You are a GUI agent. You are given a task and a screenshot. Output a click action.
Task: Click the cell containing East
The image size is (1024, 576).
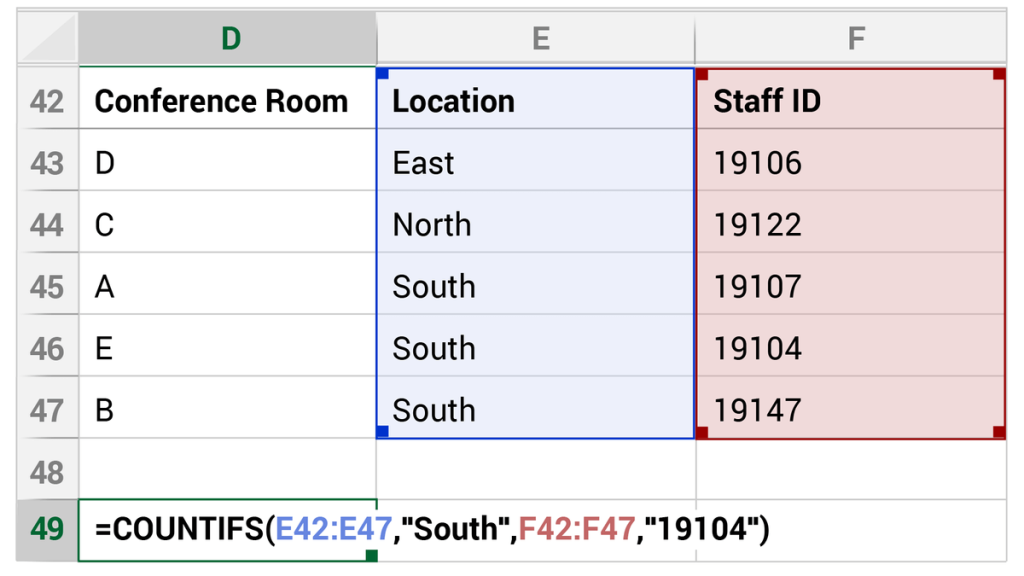point(536,163)
